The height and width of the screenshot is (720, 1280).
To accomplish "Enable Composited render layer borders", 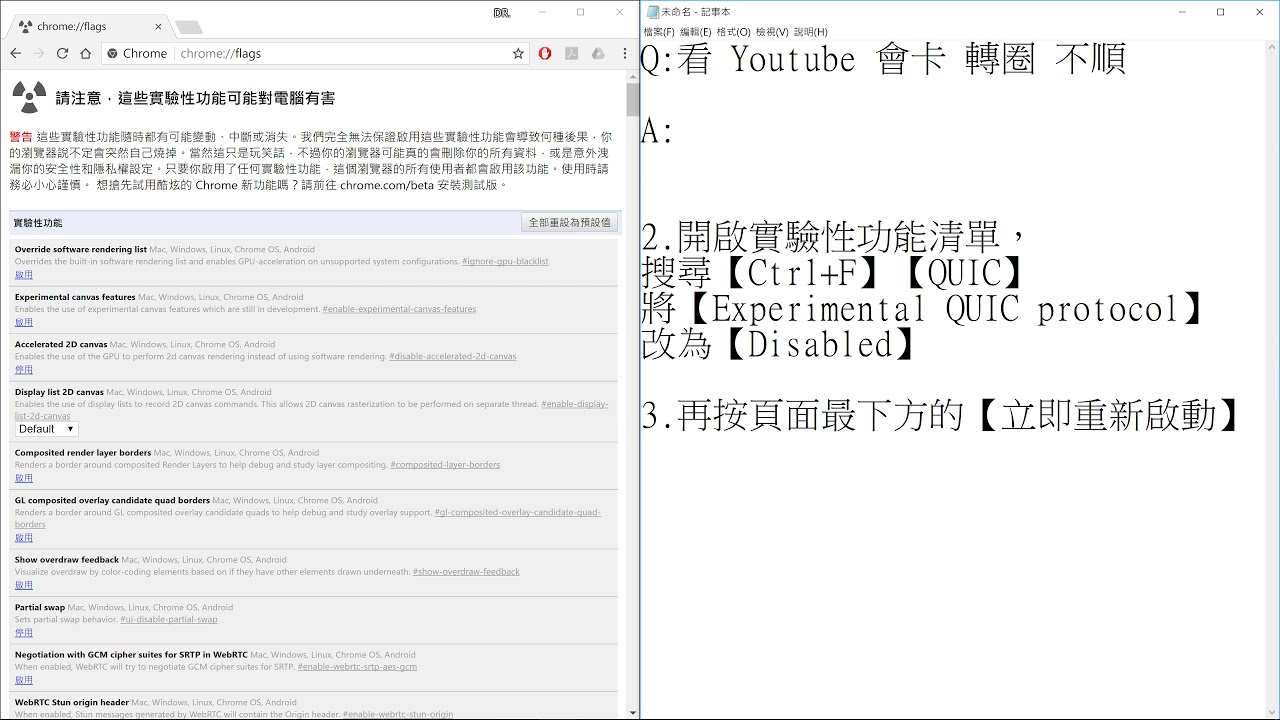I will coord(24,478).
